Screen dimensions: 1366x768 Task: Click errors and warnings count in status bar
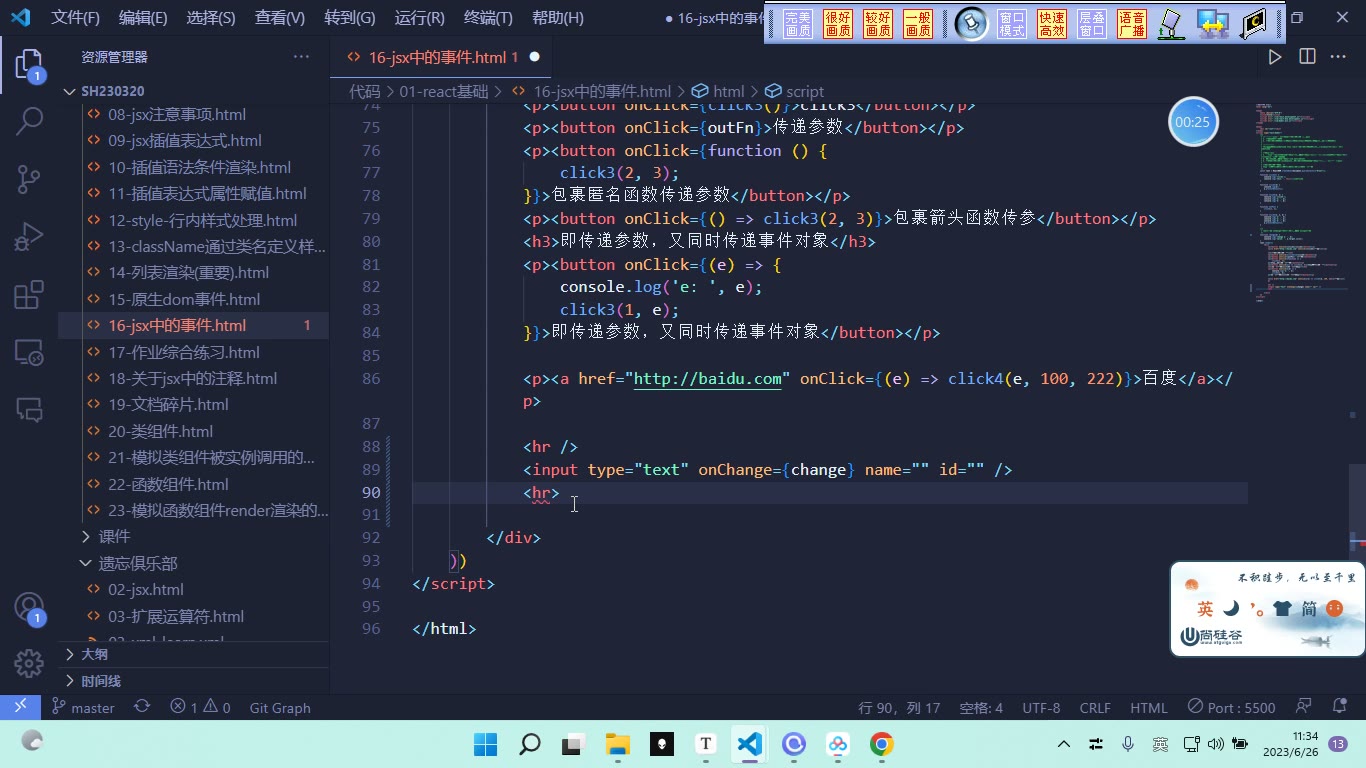[200, 707]
